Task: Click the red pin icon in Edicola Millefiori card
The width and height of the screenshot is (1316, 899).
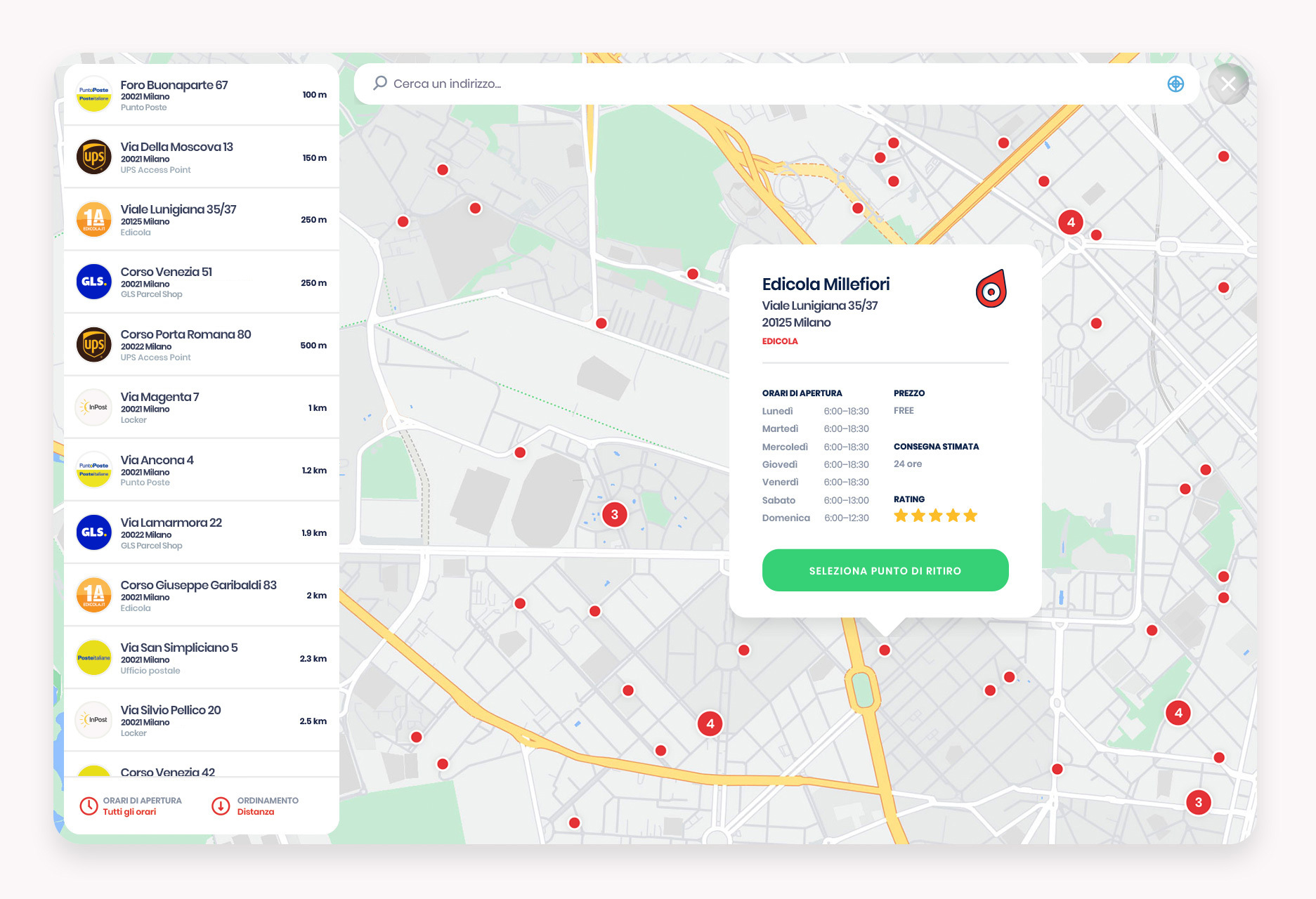Action: pos(991,289)
